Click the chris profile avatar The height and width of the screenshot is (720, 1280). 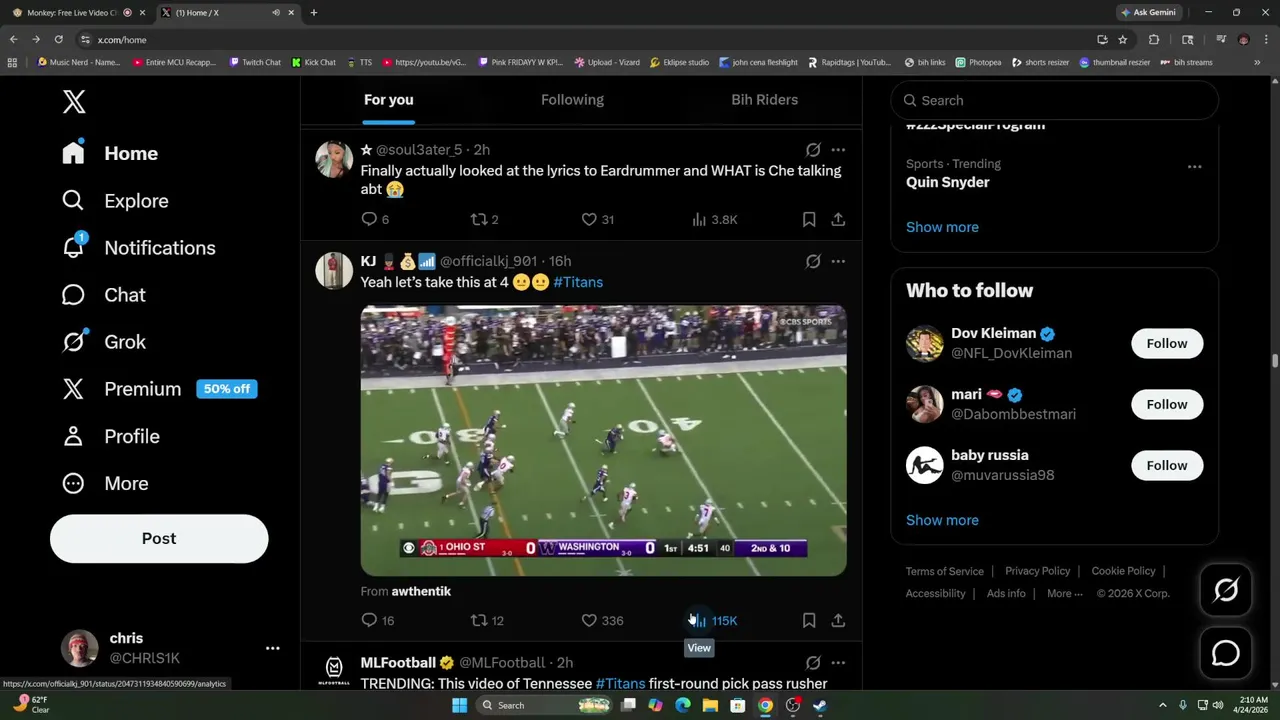click(80, 648)
